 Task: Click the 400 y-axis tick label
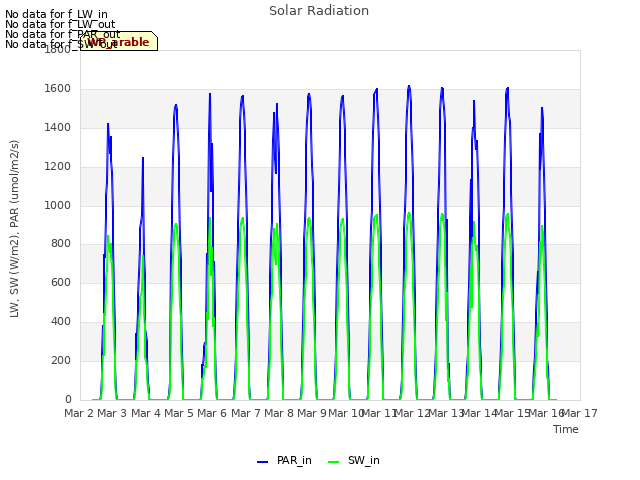[61, 322]
